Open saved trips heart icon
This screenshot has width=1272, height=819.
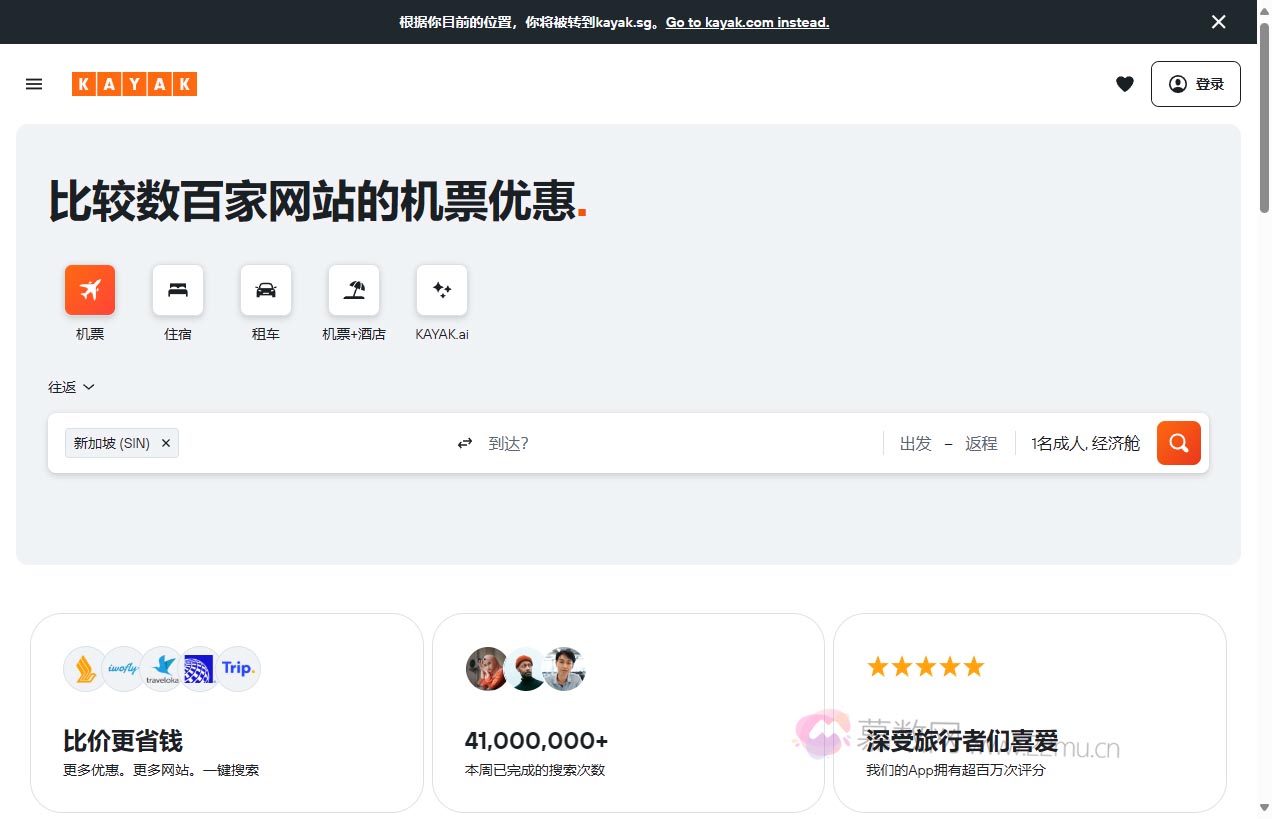click(x=1125, y=84)
